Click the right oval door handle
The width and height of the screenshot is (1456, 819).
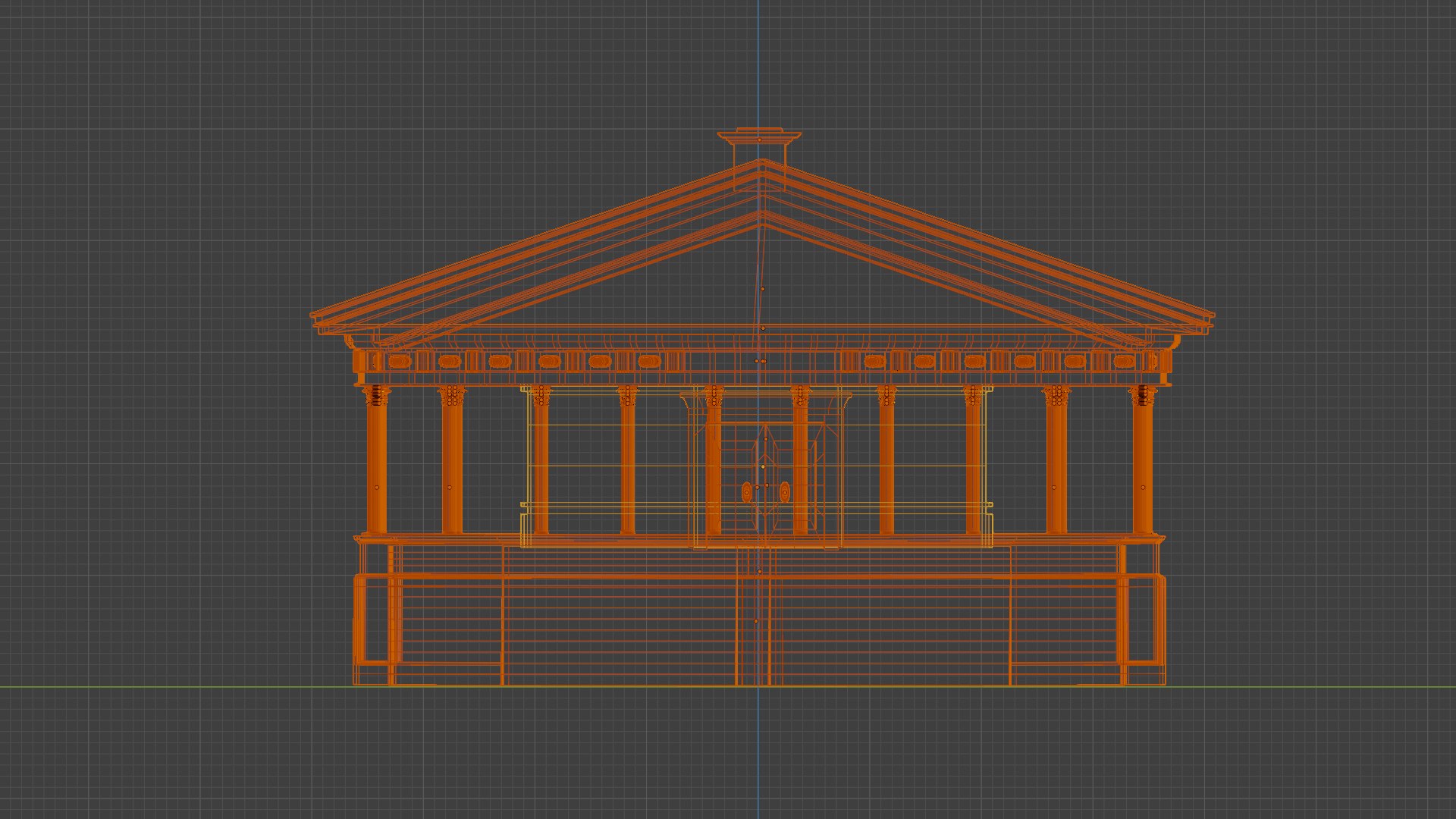pos(785,492)
